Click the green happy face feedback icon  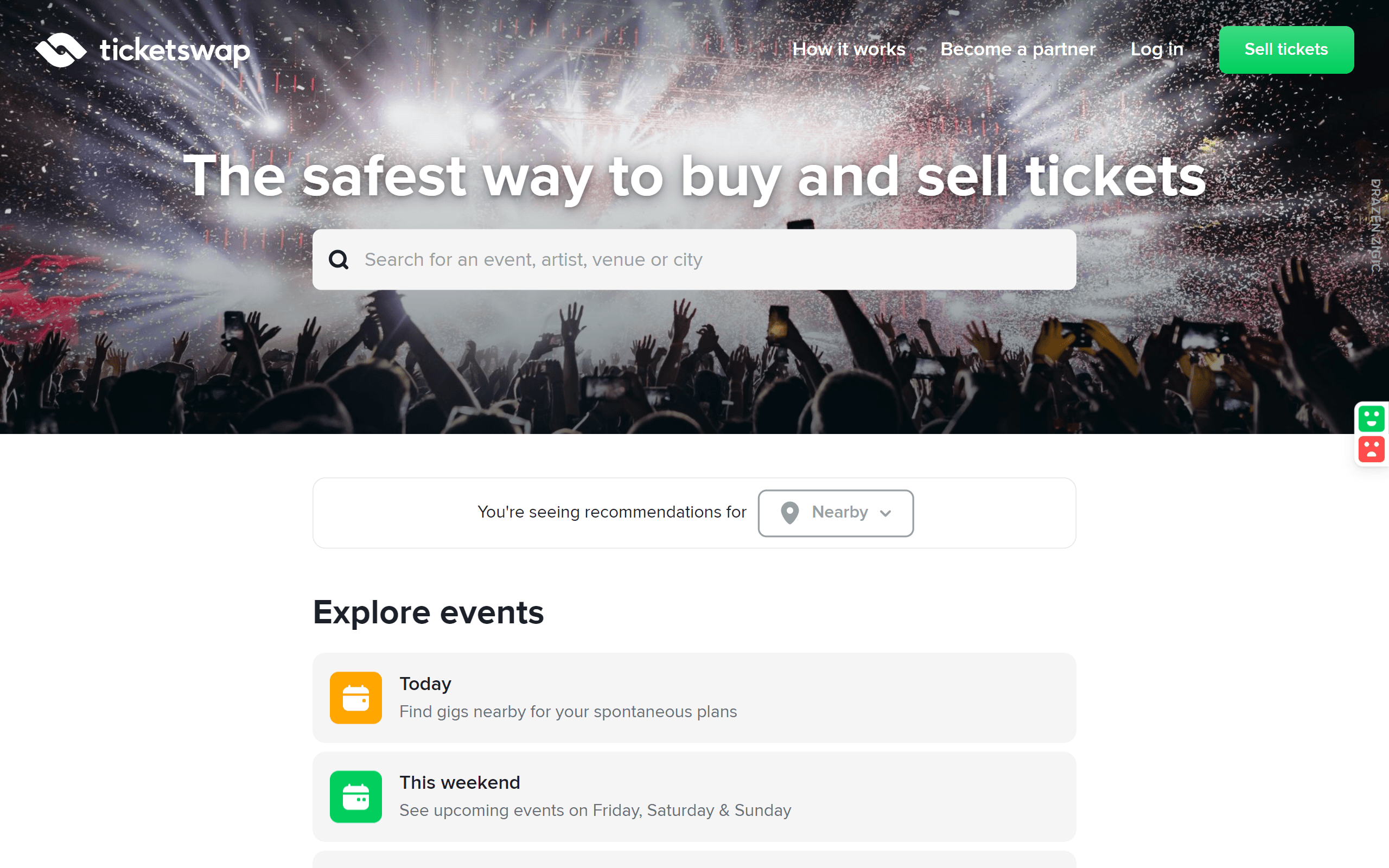pos(1371,418)
